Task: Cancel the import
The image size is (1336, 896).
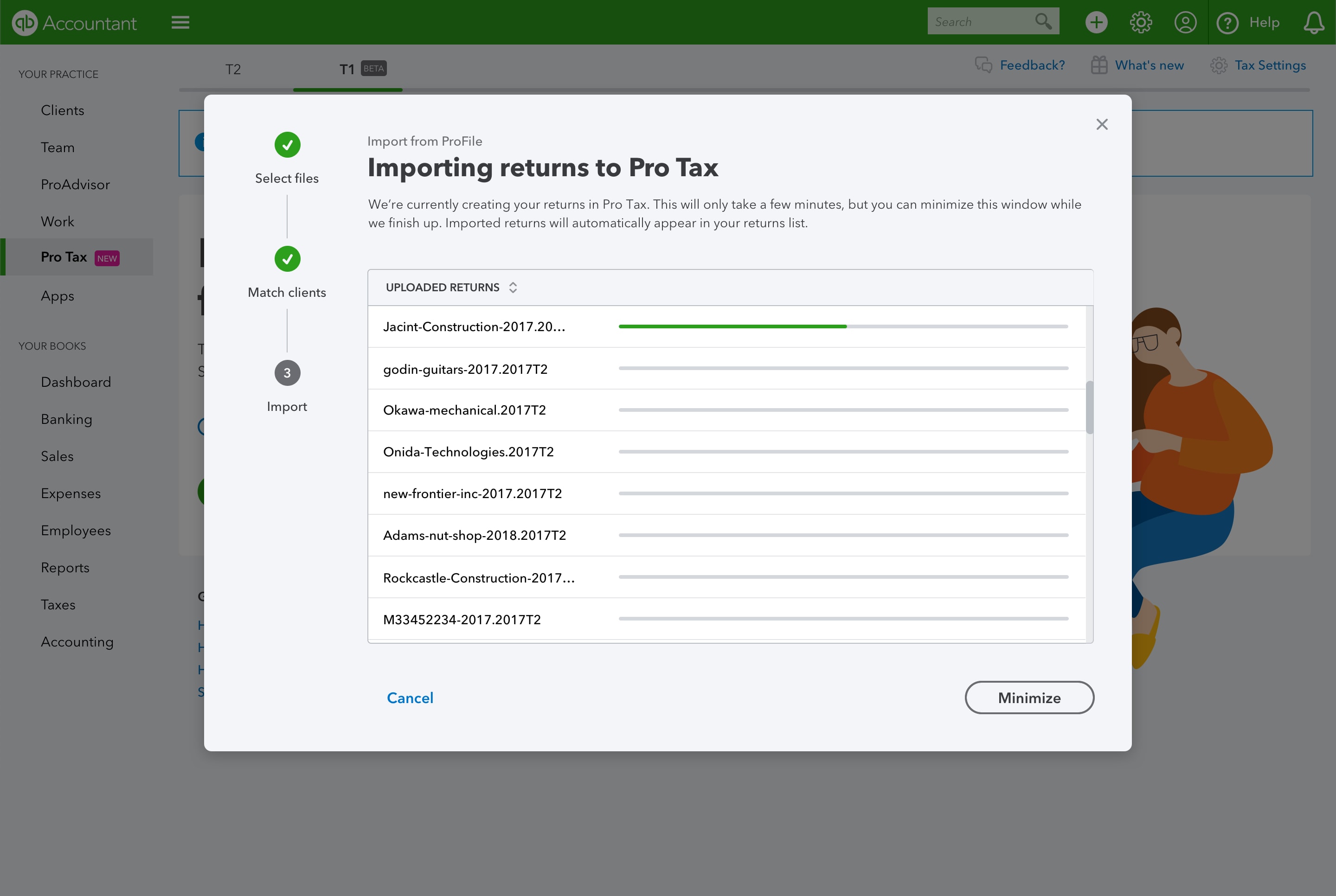Action: point(410,698)
